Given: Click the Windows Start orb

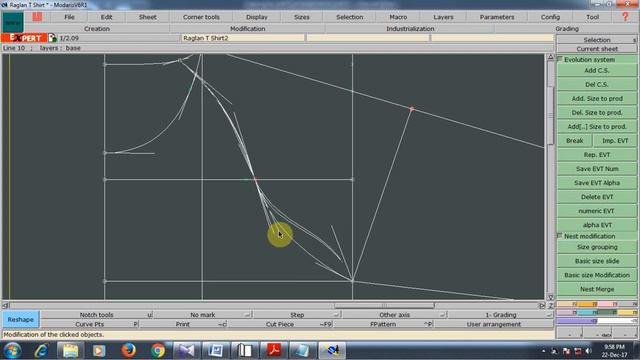Looking at the screenshot, I should [13, 351].
